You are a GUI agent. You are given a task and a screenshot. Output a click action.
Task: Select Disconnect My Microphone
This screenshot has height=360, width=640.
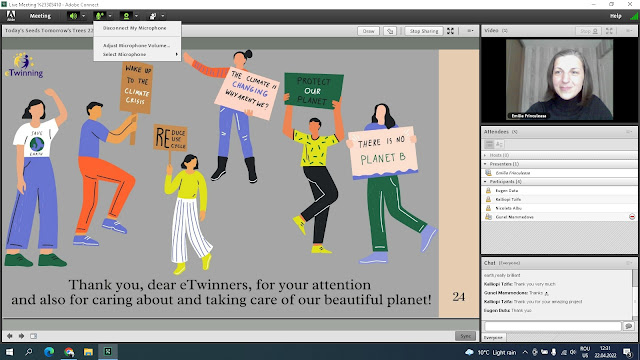coord(135,28)
